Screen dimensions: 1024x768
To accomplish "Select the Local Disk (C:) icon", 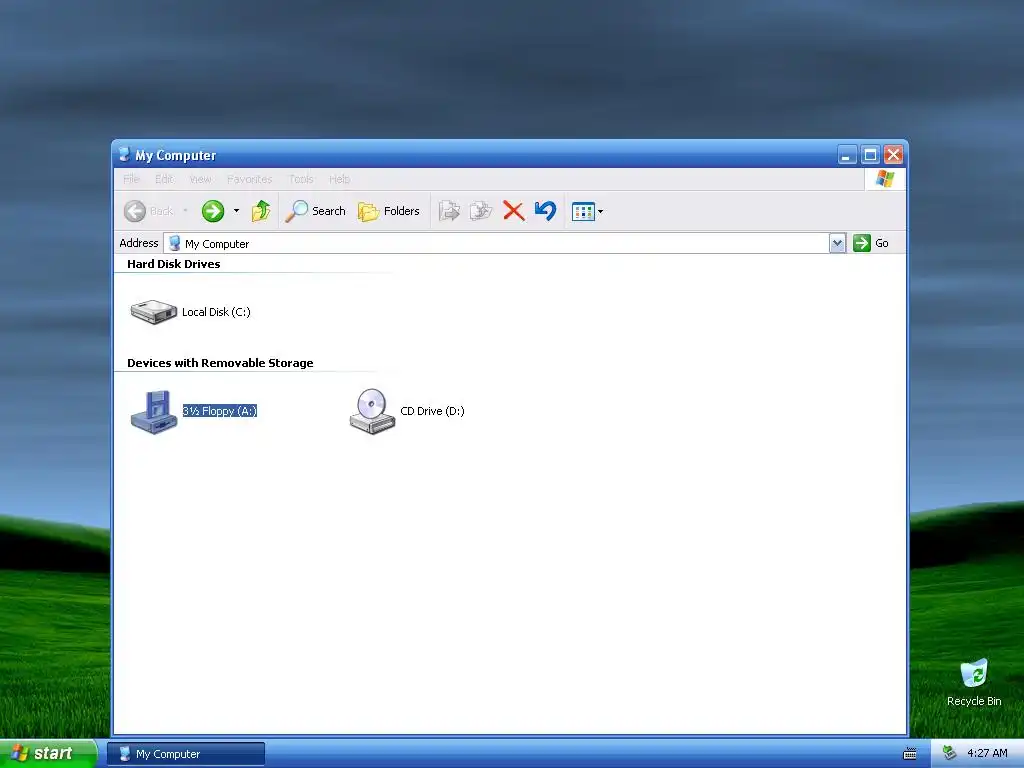I will (153, 312).
